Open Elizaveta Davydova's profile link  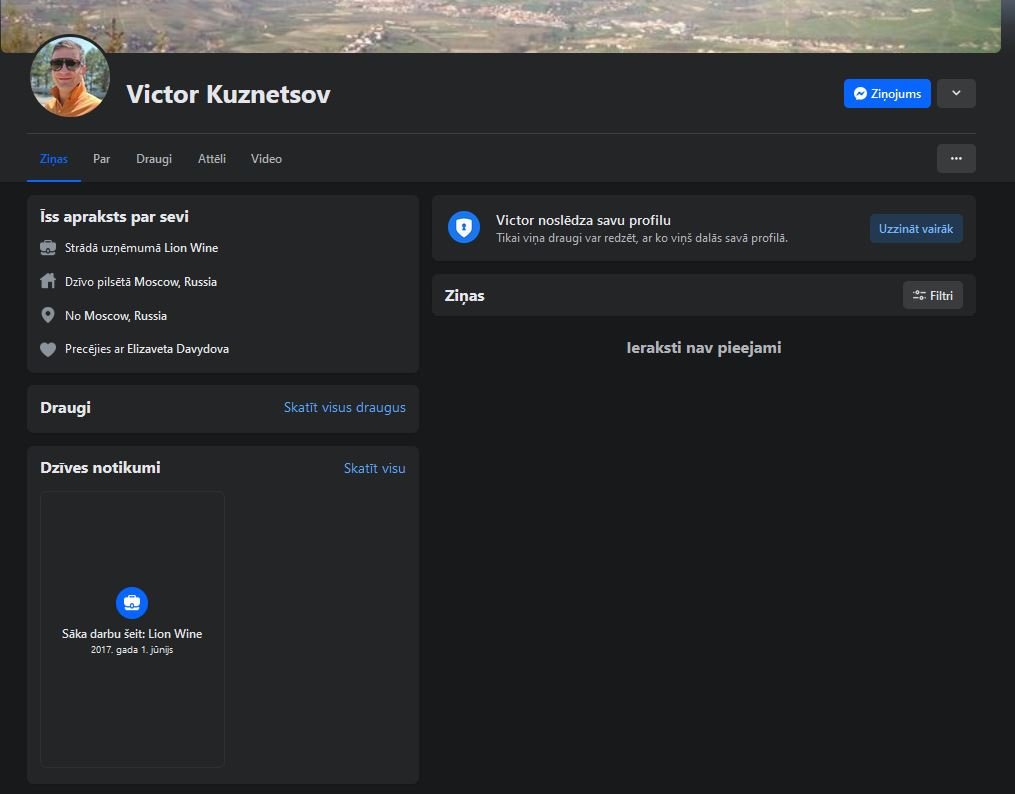pyautogui.click(x=178, y=349)
